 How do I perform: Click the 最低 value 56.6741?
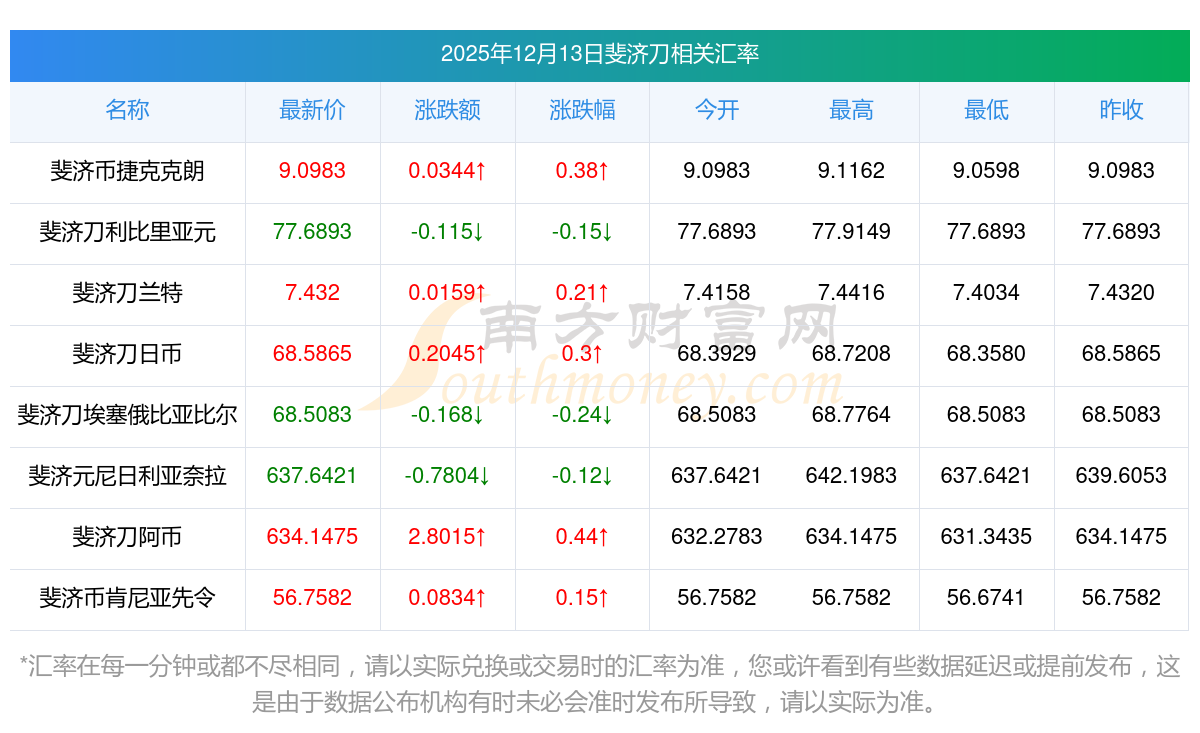click(986, 598)
